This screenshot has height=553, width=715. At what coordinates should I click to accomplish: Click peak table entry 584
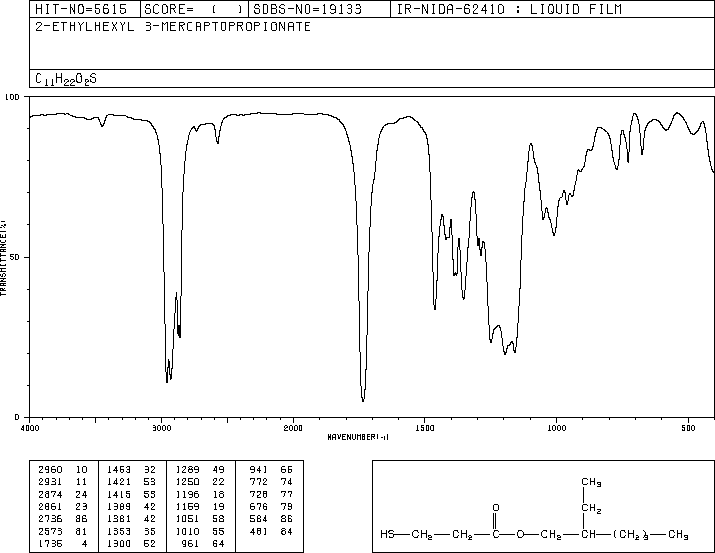[x=259, y=519]
